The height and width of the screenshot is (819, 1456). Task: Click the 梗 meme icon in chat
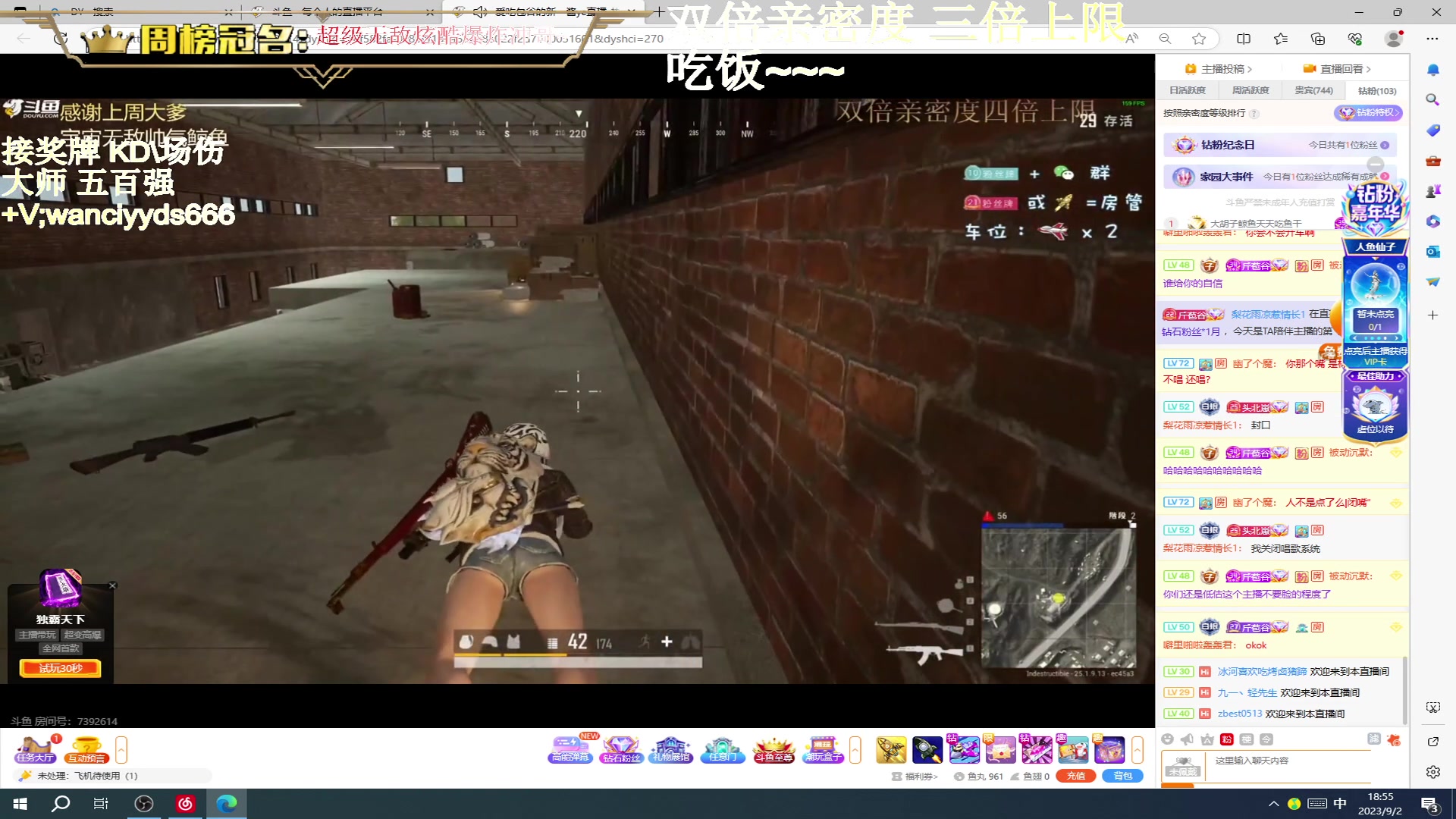pyautogui.click(x=1246, y=739)
